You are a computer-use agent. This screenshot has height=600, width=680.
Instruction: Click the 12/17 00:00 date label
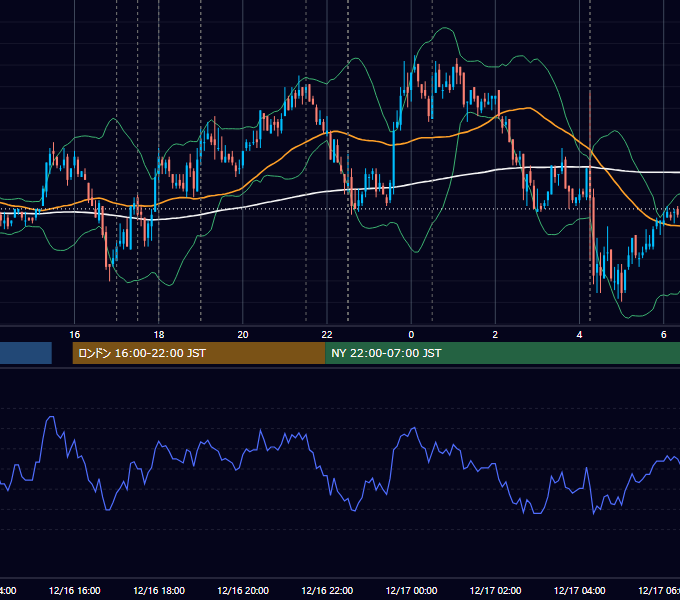tap(411, 590)
